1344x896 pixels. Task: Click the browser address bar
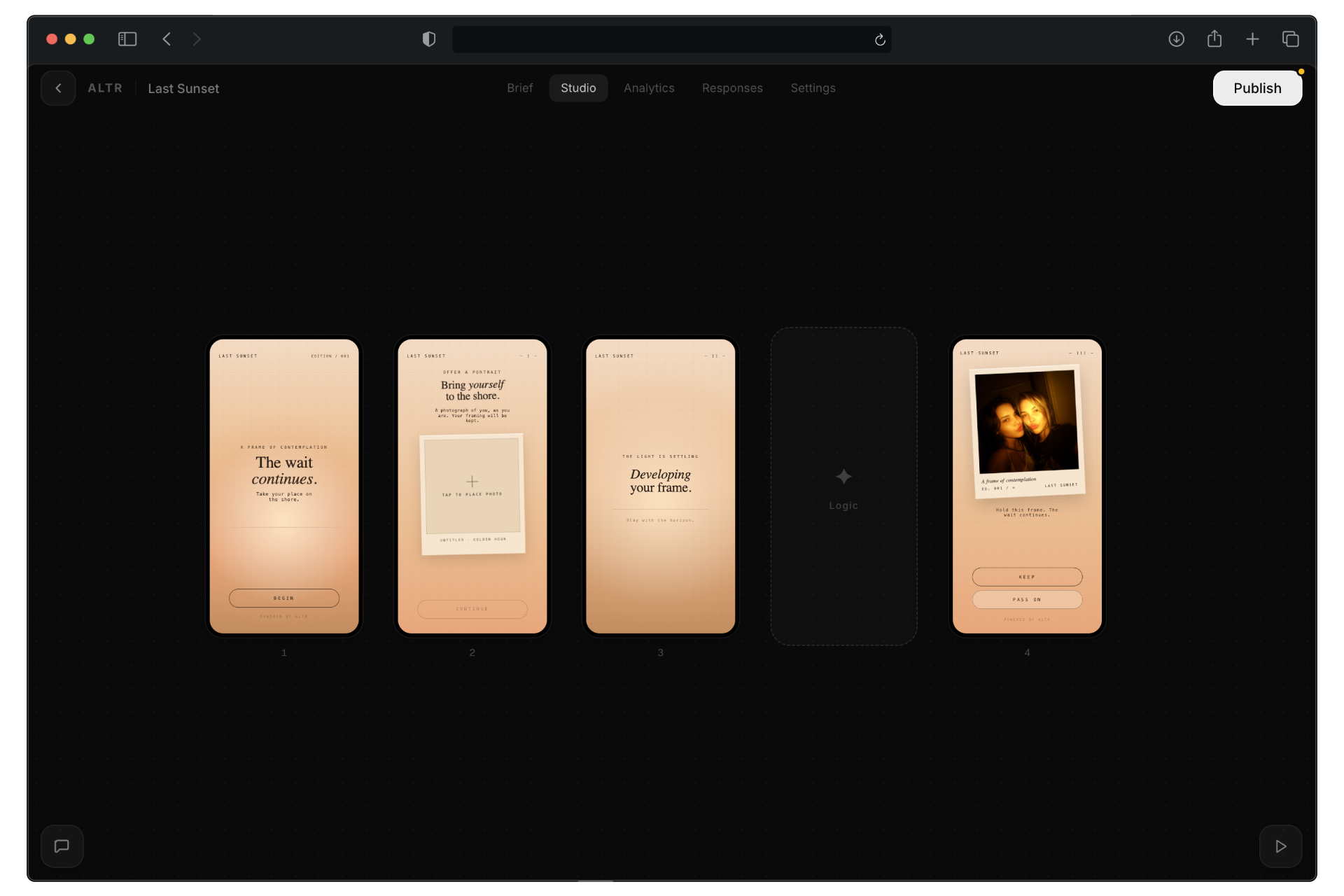click(x=672, y=39)
